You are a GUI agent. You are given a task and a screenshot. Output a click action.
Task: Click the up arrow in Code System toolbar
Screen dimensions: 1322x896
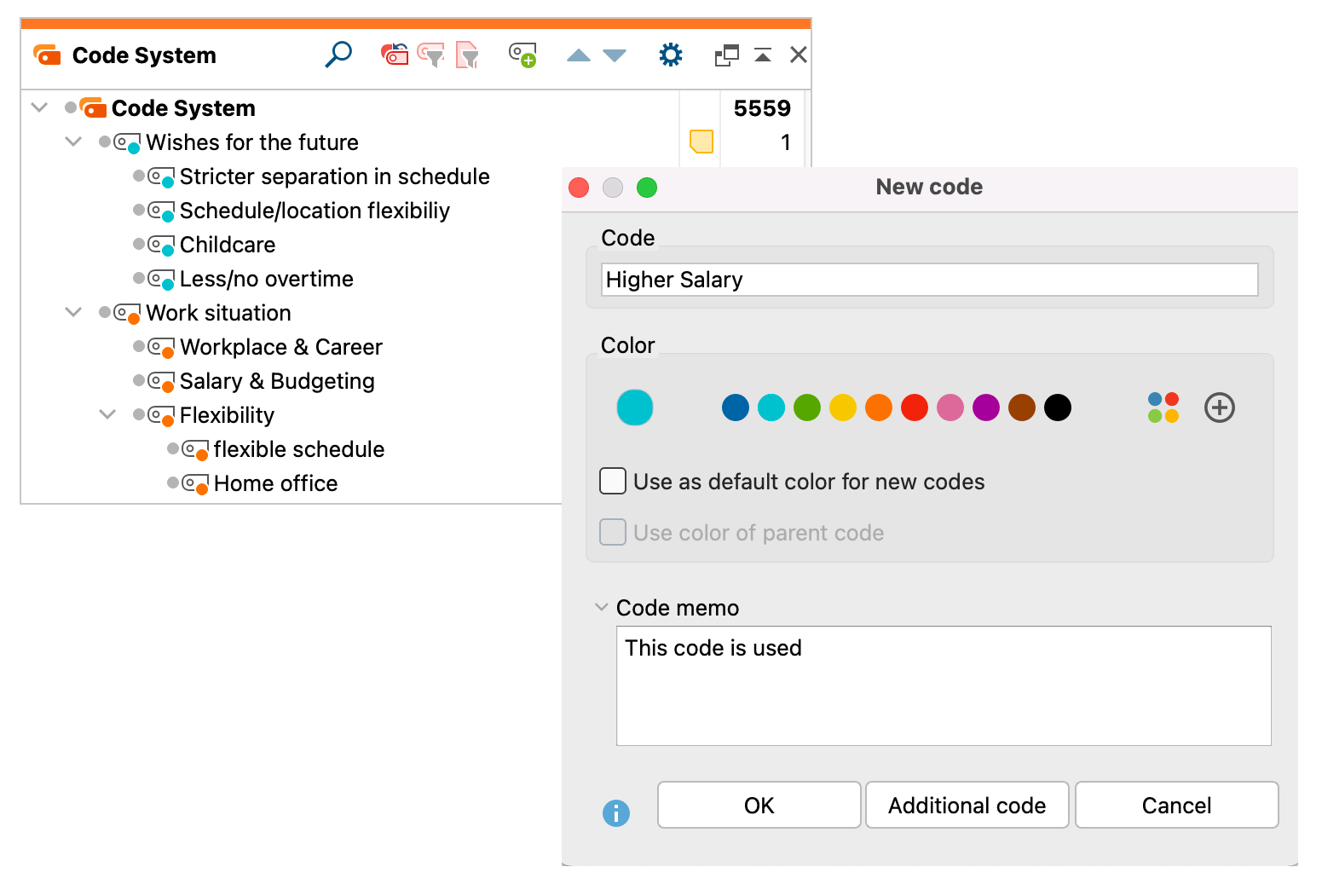pyautogui.click(x=579, y=55)
